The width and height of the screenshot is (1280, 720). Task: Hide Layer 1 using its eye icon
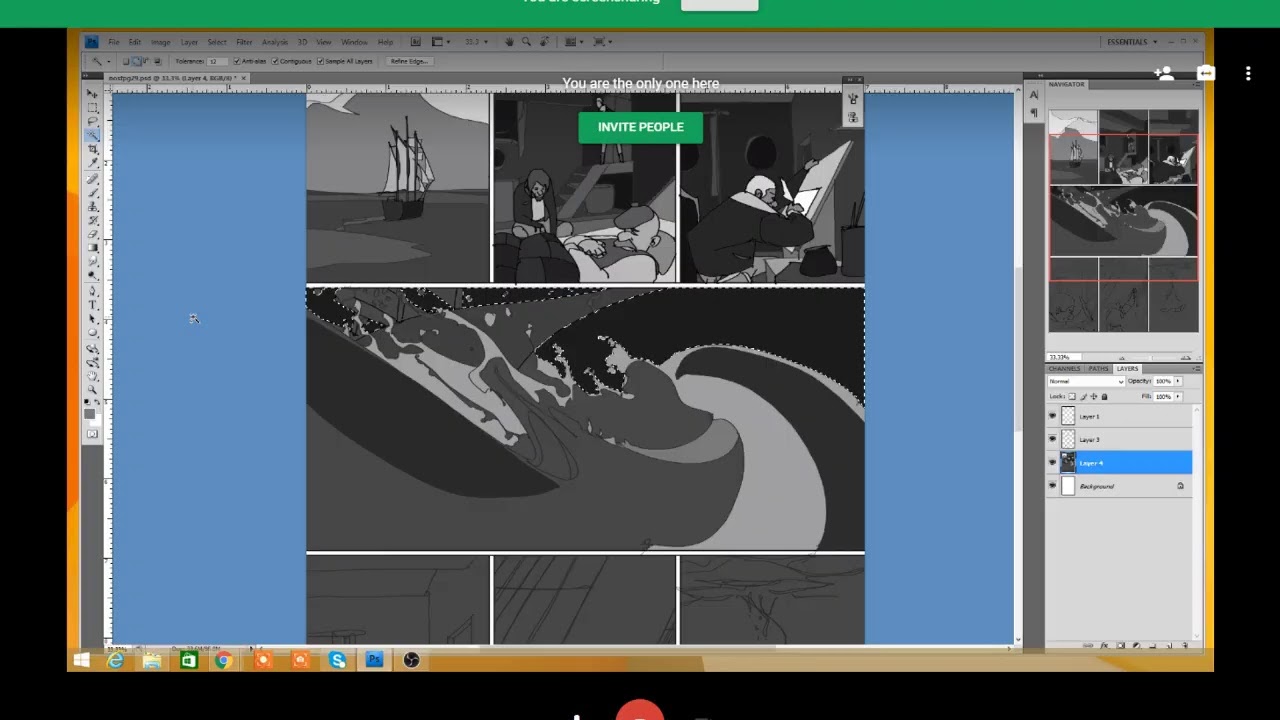(x=1052, y=417)
